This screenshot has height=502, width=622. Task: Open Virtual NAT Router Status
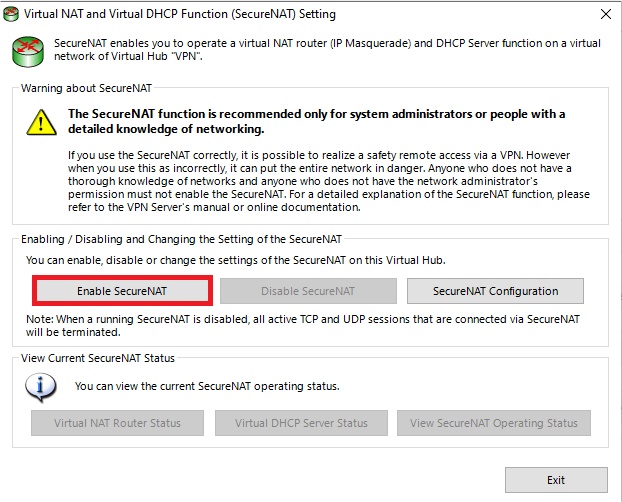pyautogui.click(x=117, y=423)
